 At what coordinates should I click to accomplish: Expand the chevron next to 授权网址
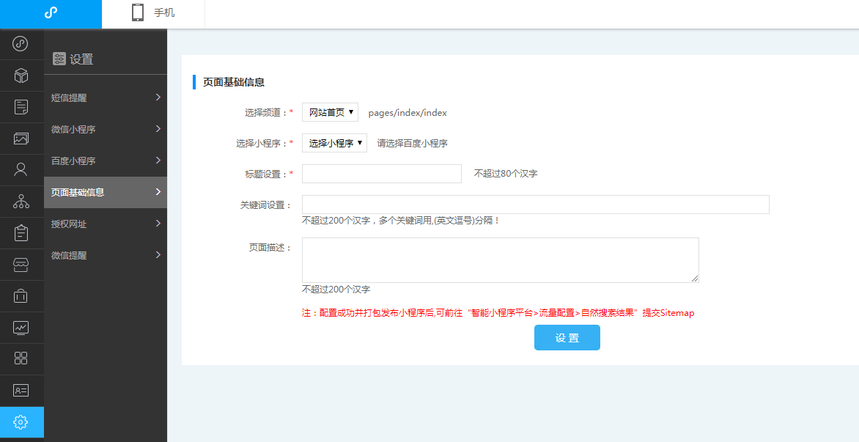(x=158, y=223)
